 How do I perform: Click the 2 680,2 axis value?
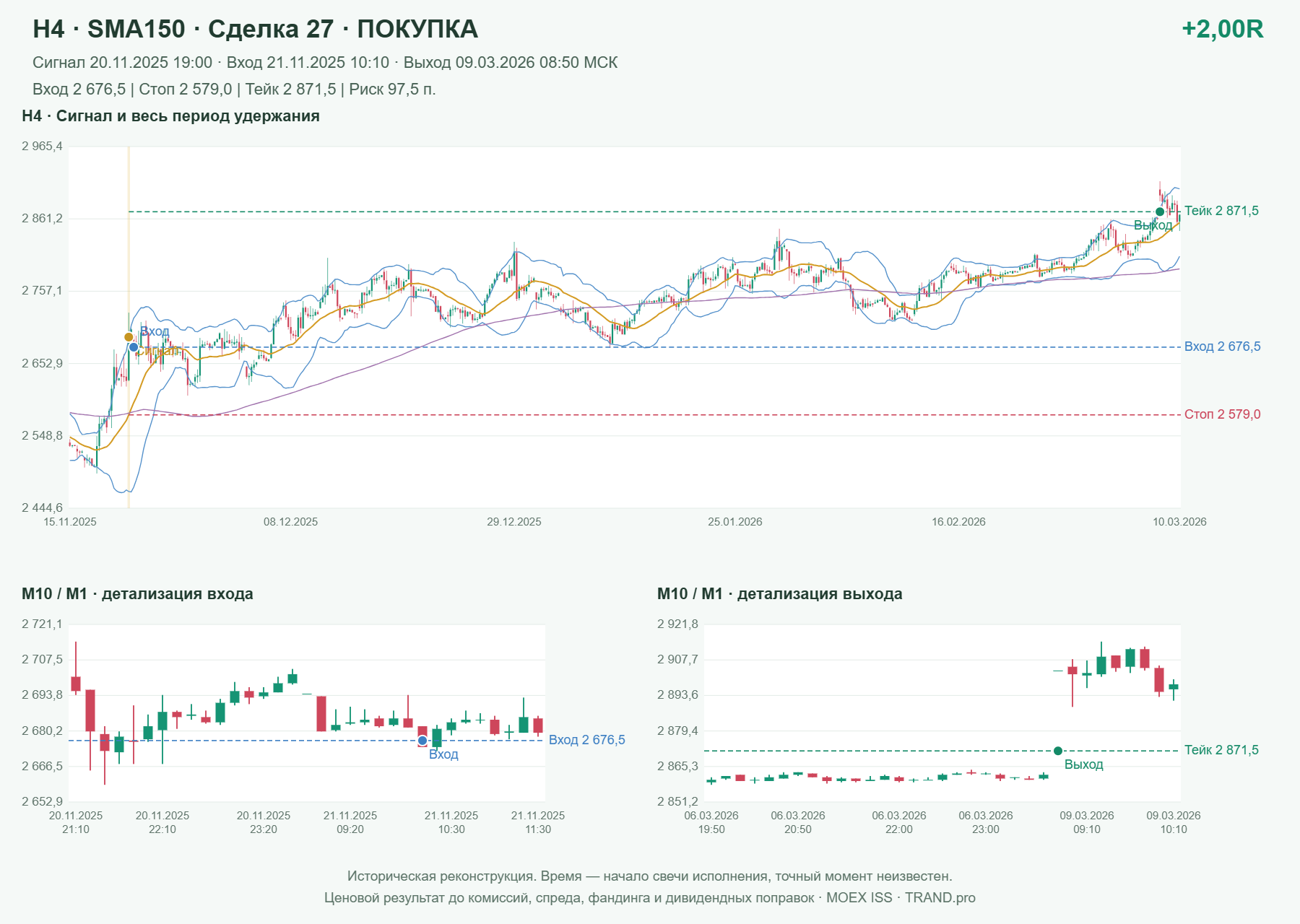pyautogui.click(x=43, y=731)
